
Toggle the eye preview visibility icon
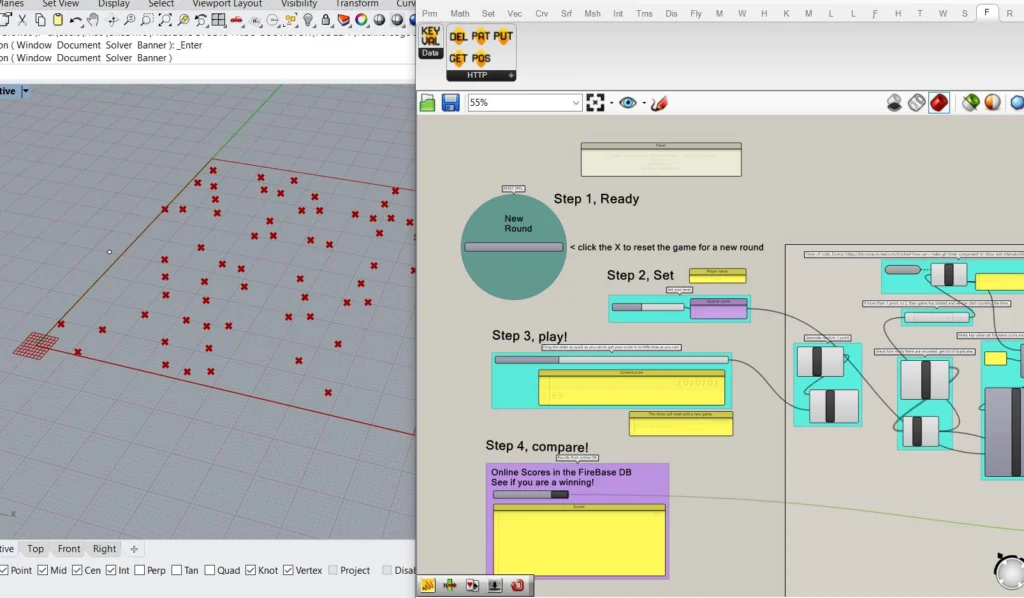click(628, 102)
